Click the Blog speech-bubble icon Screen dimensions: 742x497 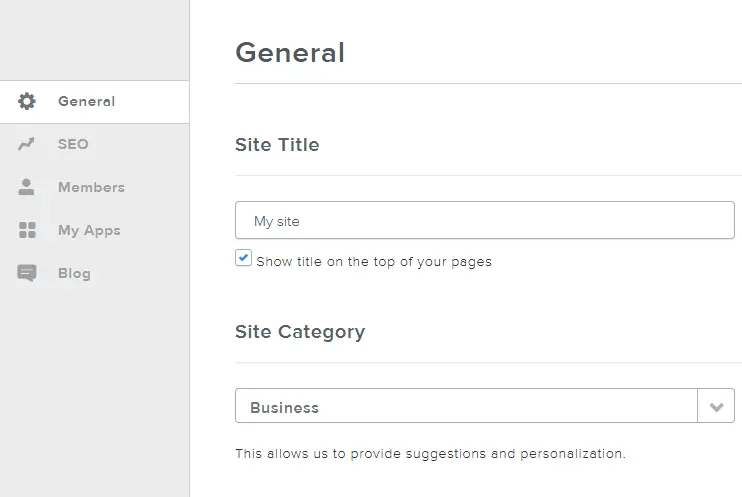coord(27,273)
